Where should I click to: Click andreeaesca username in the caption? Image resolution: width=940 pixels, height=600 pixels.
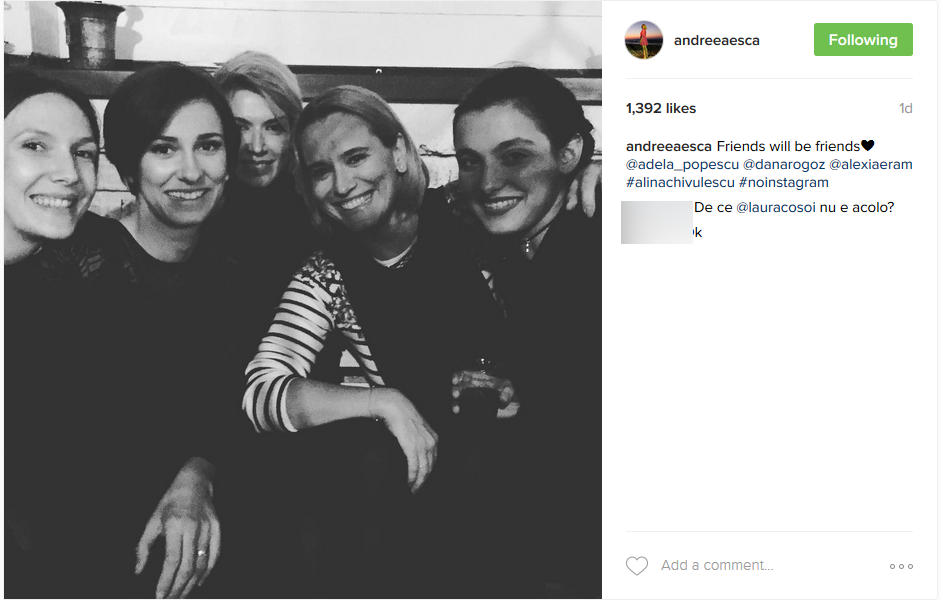point(669,147)
